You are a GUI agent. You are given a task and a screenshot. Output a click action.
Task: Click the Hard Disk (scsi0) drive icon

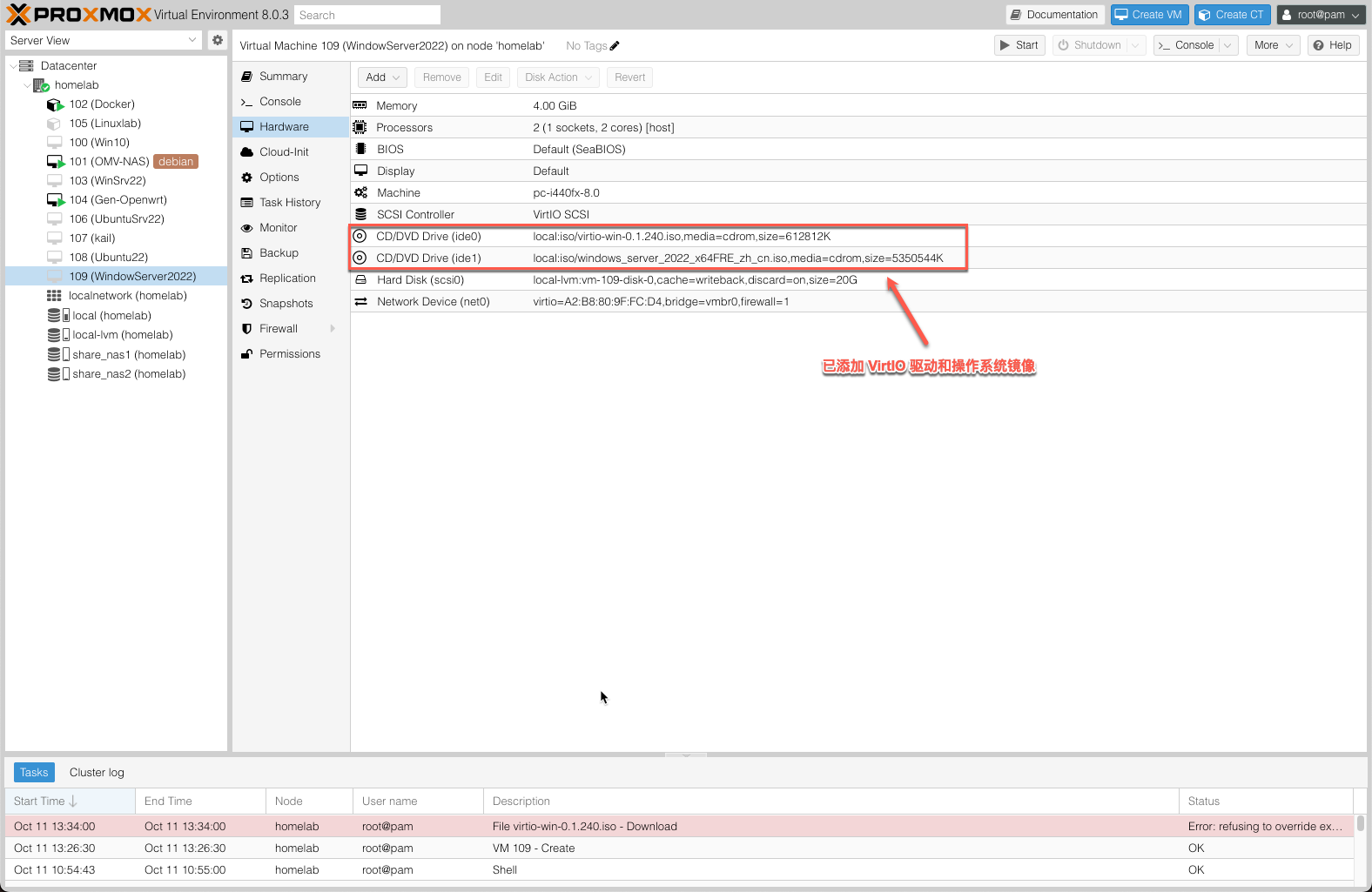click(x=360, y=280)
